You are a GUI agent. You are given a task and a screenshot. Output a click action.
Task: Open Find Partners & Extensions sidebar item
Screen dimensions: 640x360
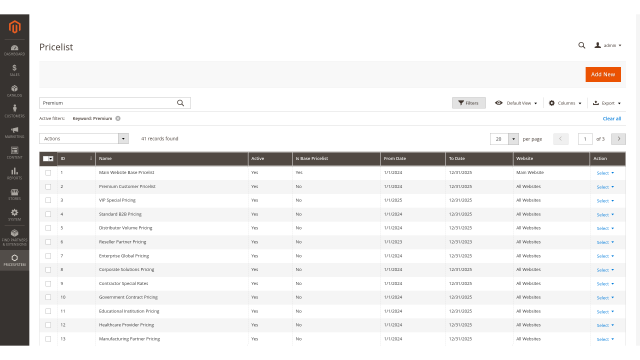coord(14,237)
